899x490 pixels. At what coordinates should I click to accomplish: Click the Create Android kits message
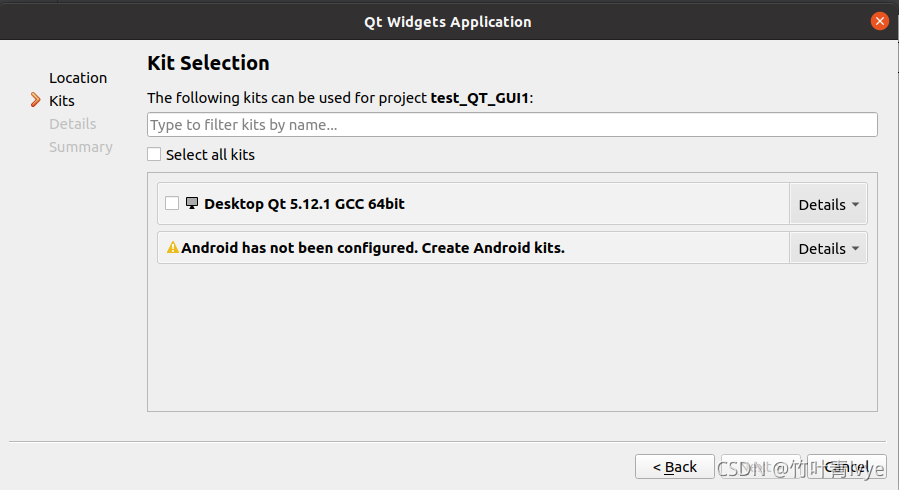[373, 247]
